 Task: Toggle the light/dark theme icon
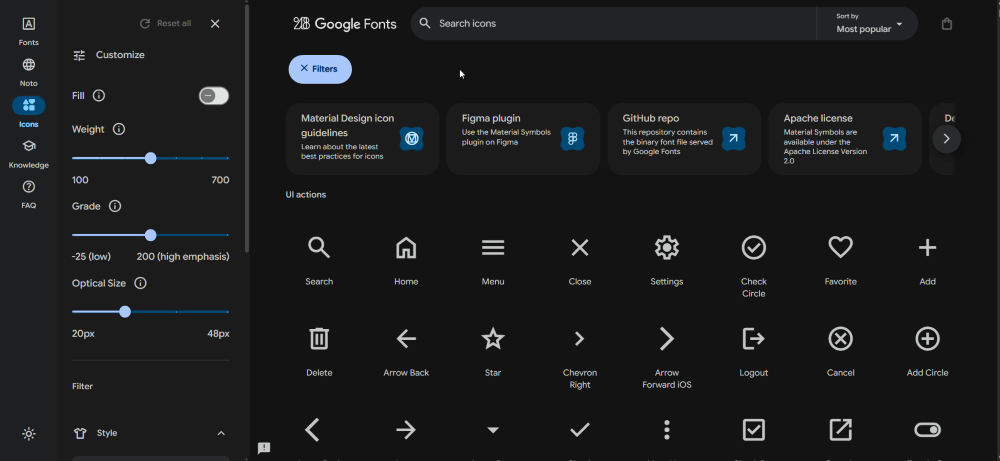click(x=29, y=434)
